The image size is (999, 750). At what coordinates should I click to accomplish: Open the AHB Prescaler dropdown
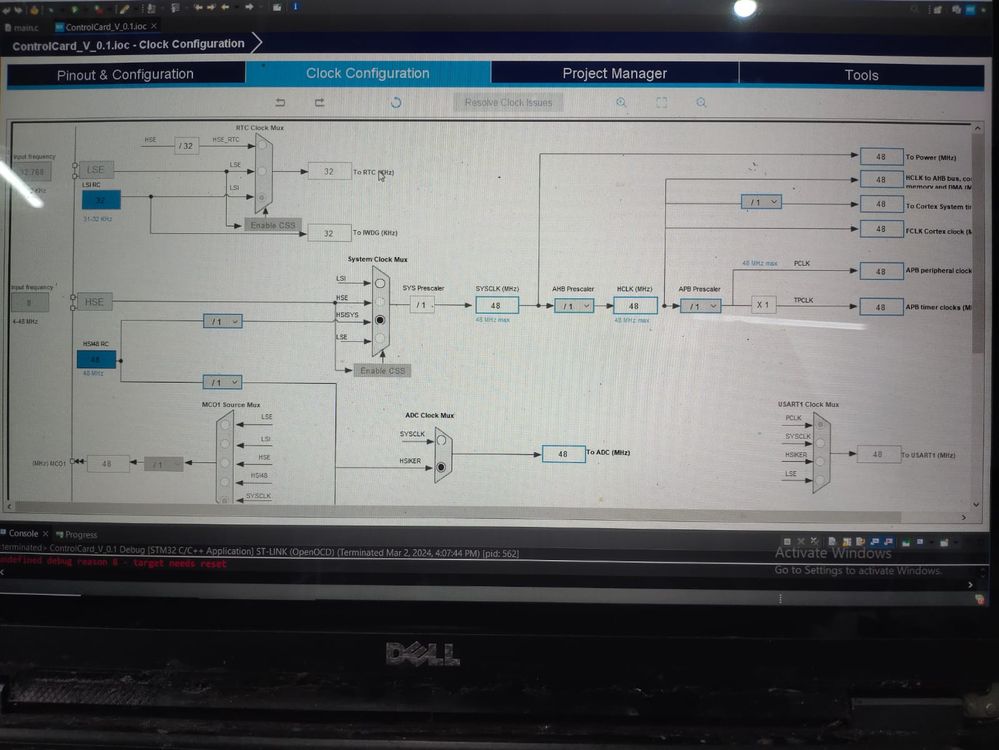(574, 306)
